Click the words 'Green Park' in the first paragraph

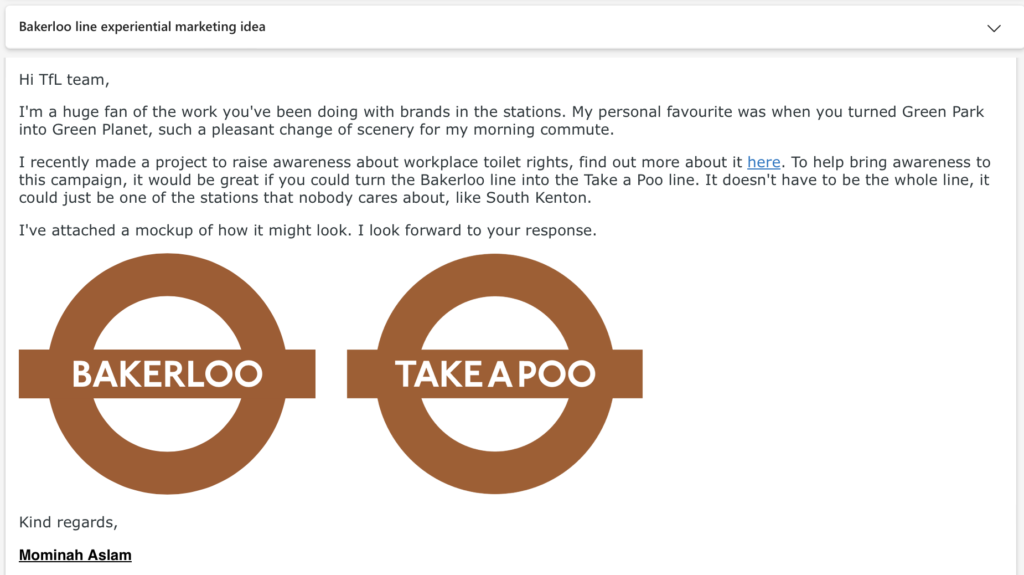tap(943, 112)
